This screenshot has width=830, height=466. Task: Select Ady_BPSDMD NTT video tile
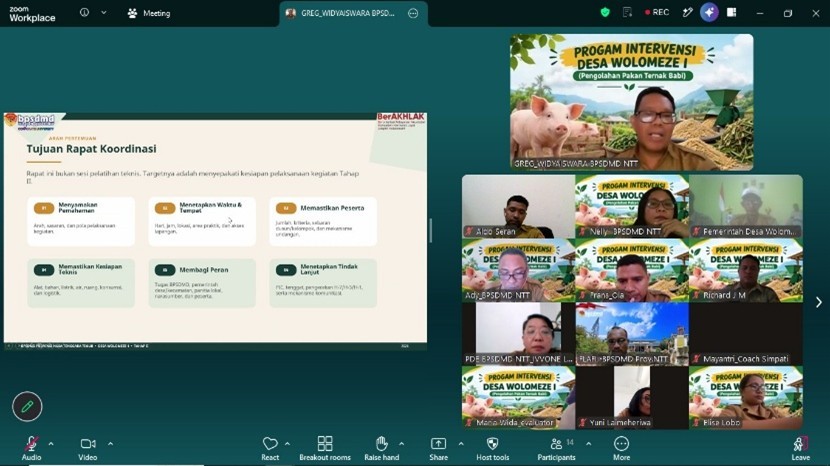tap(518, 270)
